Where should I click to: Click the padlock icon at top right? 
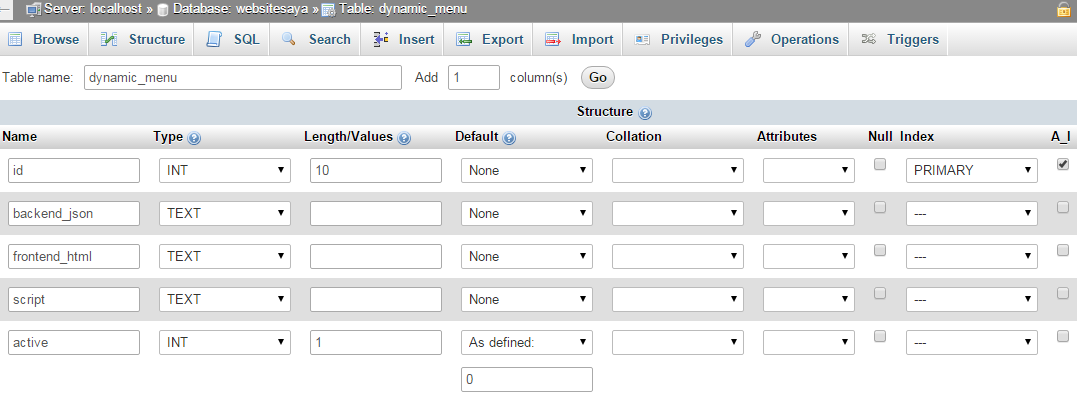1063,10
